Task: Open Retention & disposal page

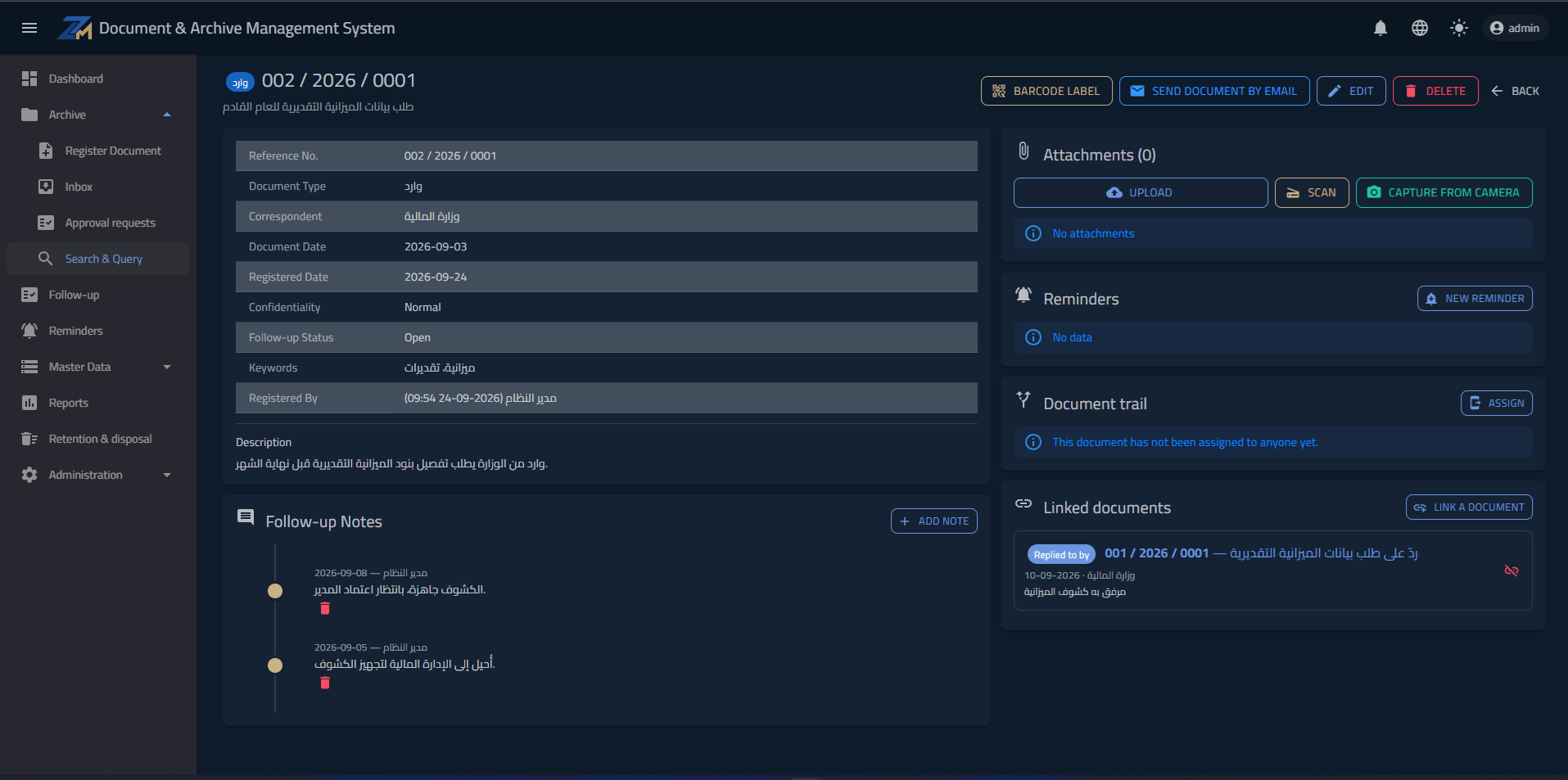Action: click(98, 439)
